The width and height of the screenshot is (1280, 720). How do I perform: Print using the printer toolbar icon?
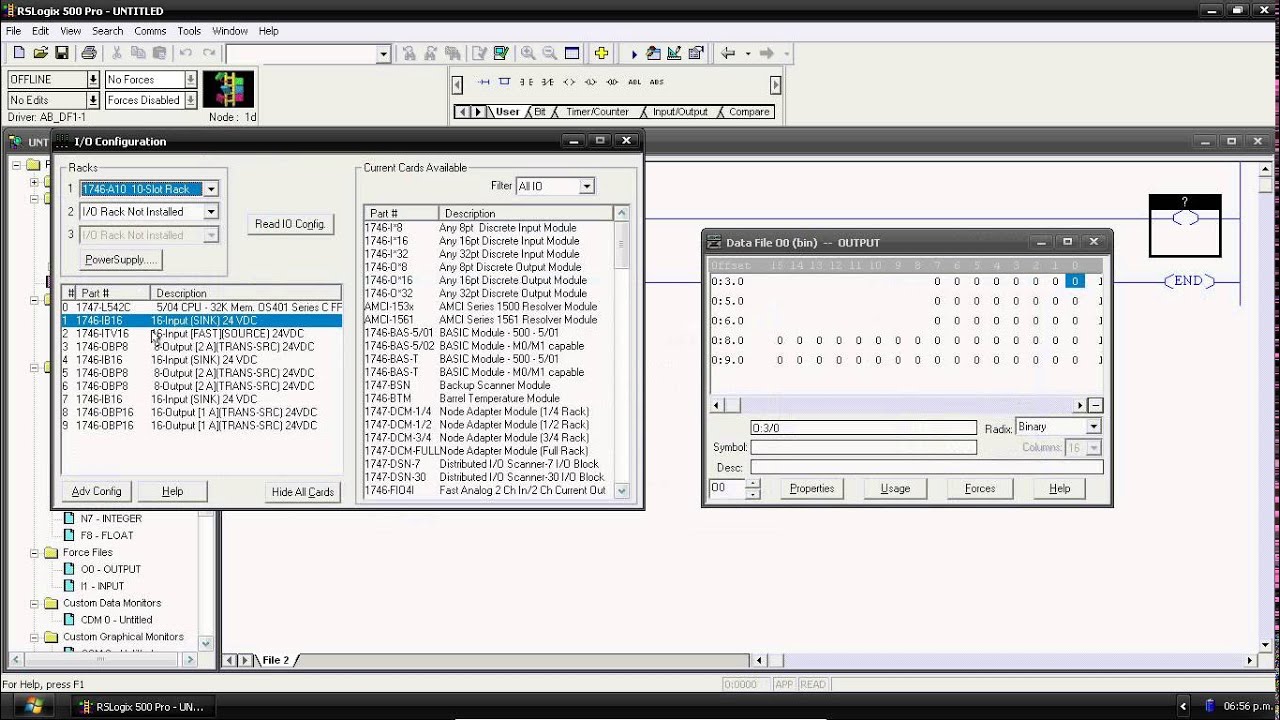coord(89,53)
